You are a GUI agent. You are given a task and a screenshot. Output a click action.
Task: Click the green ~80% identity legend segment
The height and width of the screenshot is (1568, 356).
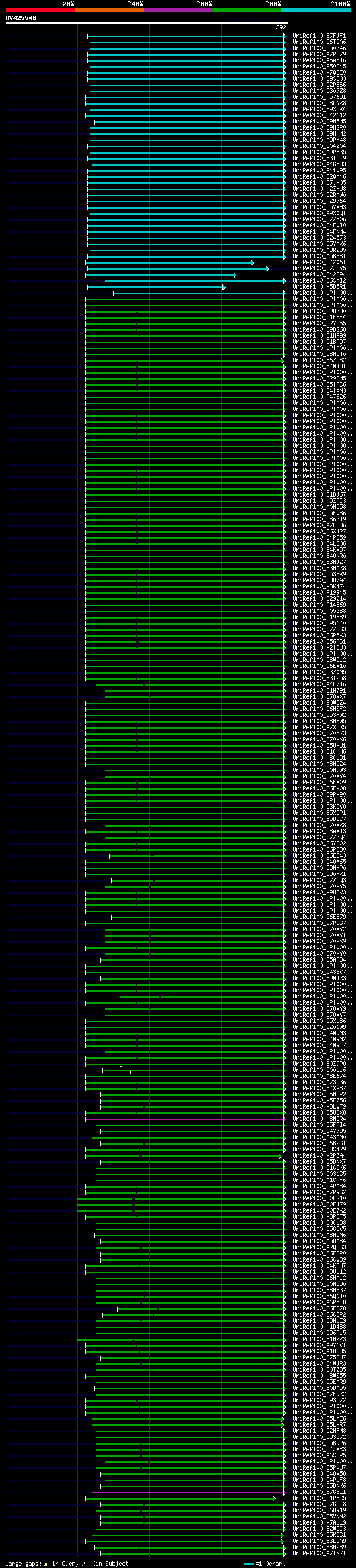247,11
